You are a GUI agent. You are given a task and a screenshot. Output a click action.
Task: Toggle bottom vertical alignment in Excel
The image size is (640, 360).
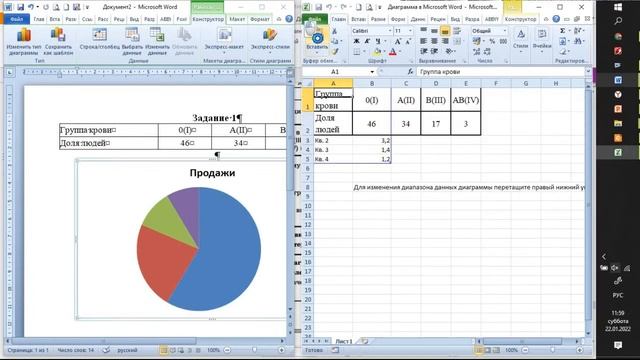(445, 31)
